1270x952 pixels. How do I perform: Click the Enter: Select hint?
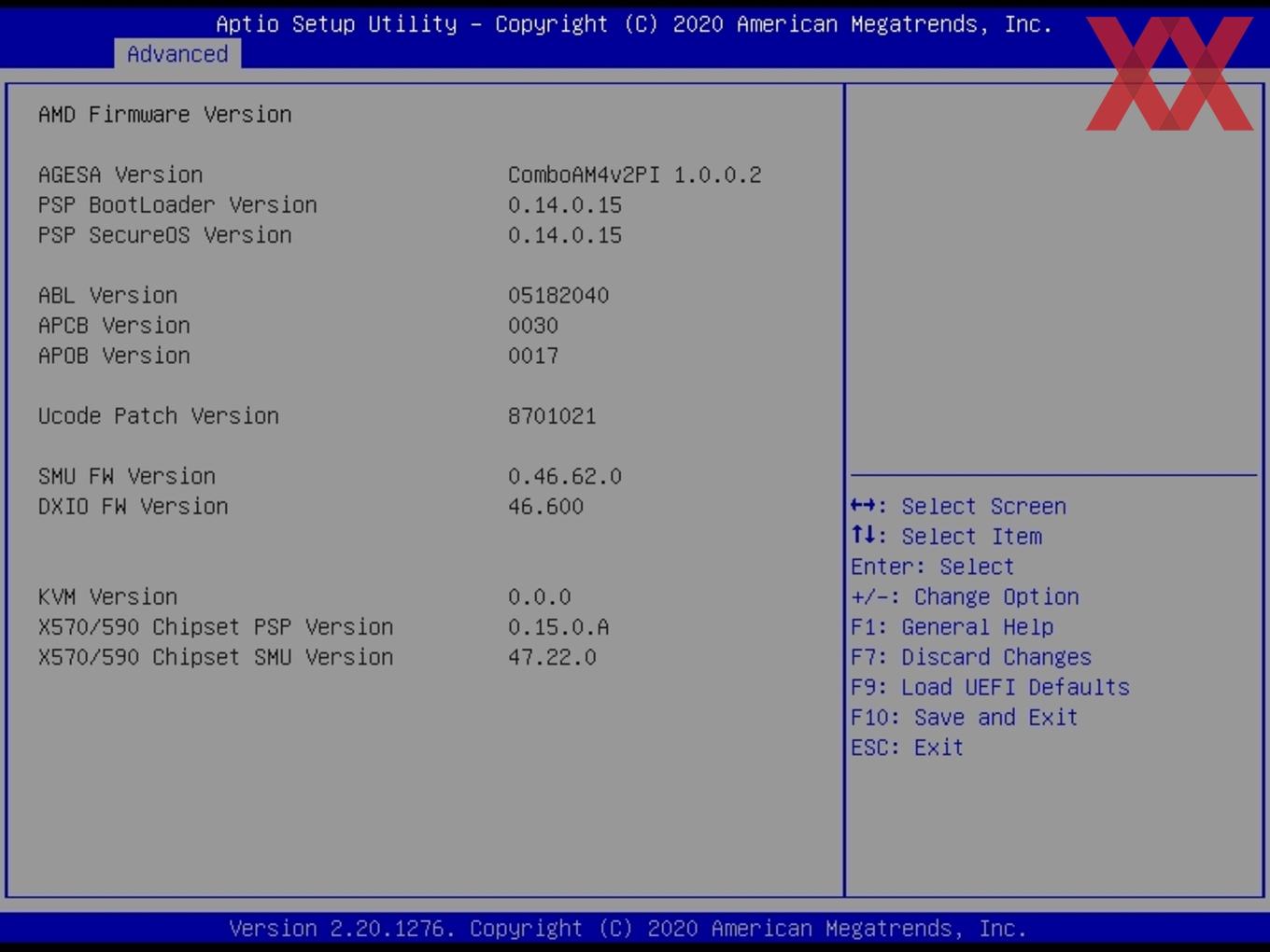pyautogui.click(x=932, y=567)
